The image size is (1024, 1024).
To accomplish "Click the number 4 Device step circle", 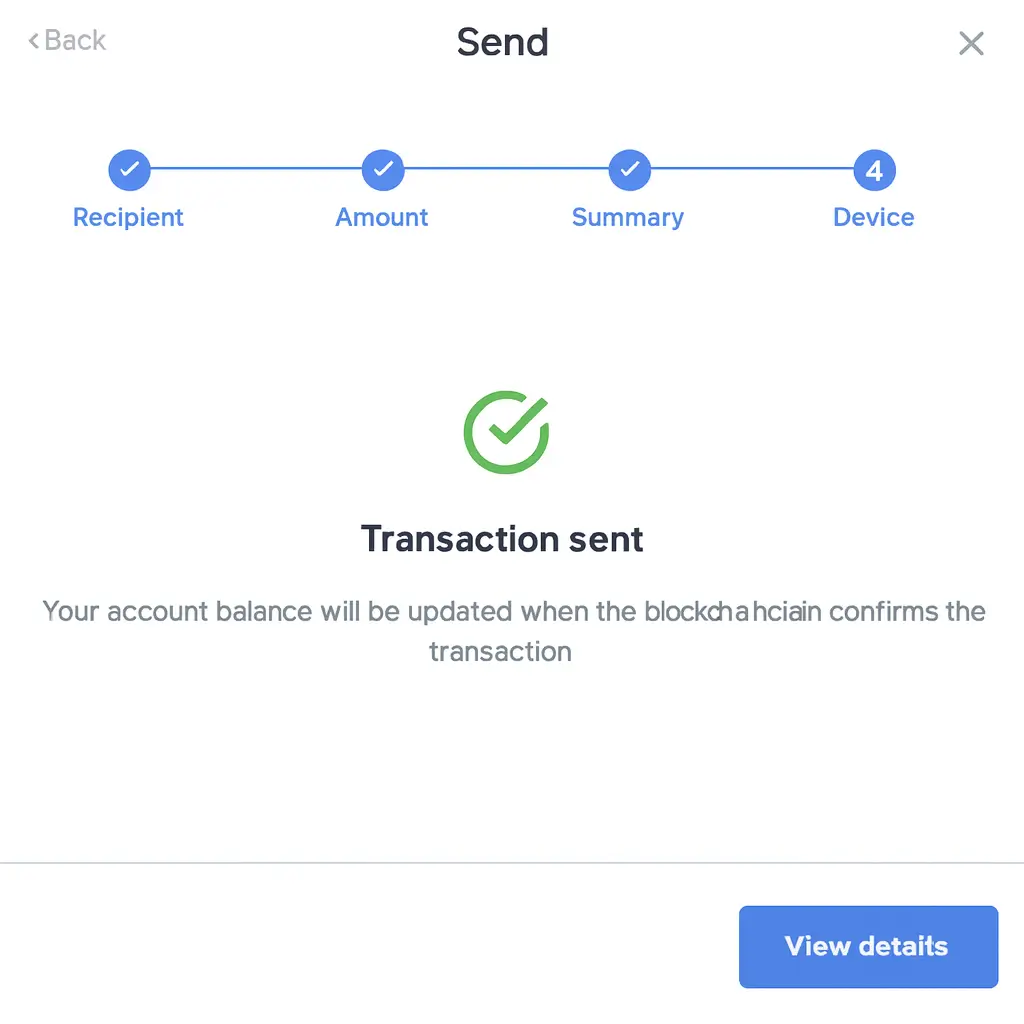I will (x=874, y=170).
